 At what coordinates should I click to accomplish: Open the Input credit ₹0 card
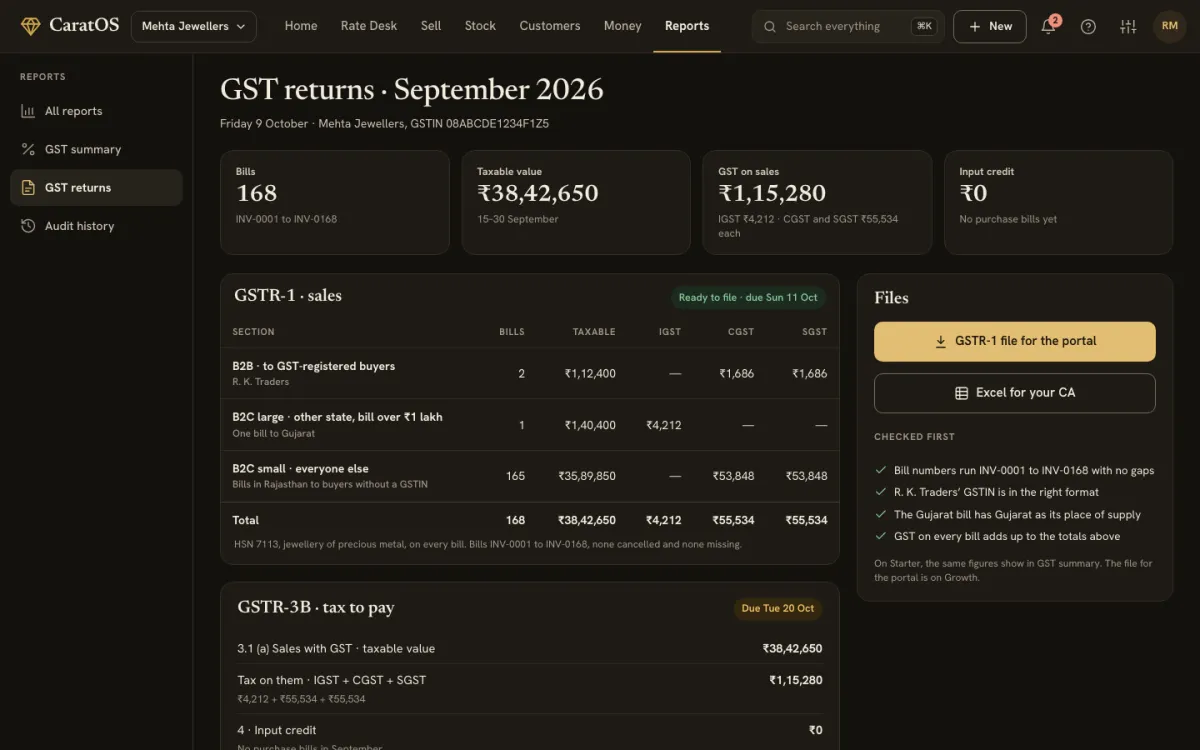click(x=1058, y=202)
